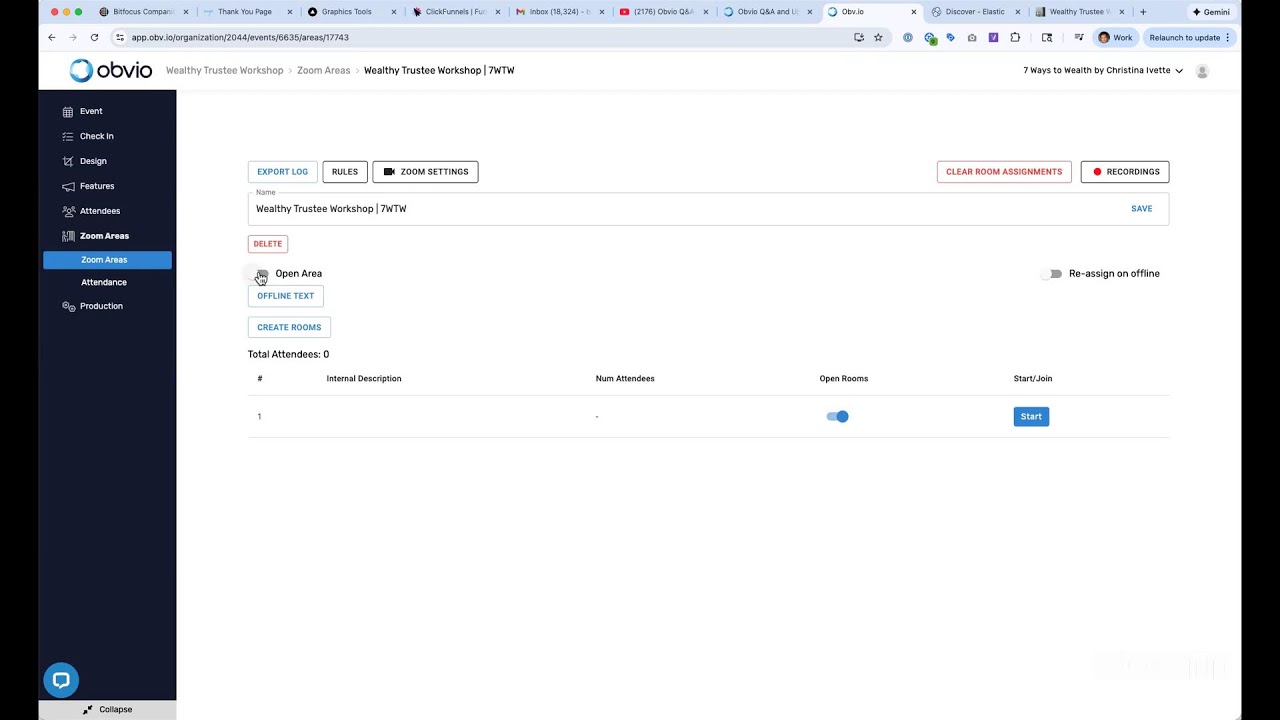Click the Check In checklist icon

[x=68, y=136]
